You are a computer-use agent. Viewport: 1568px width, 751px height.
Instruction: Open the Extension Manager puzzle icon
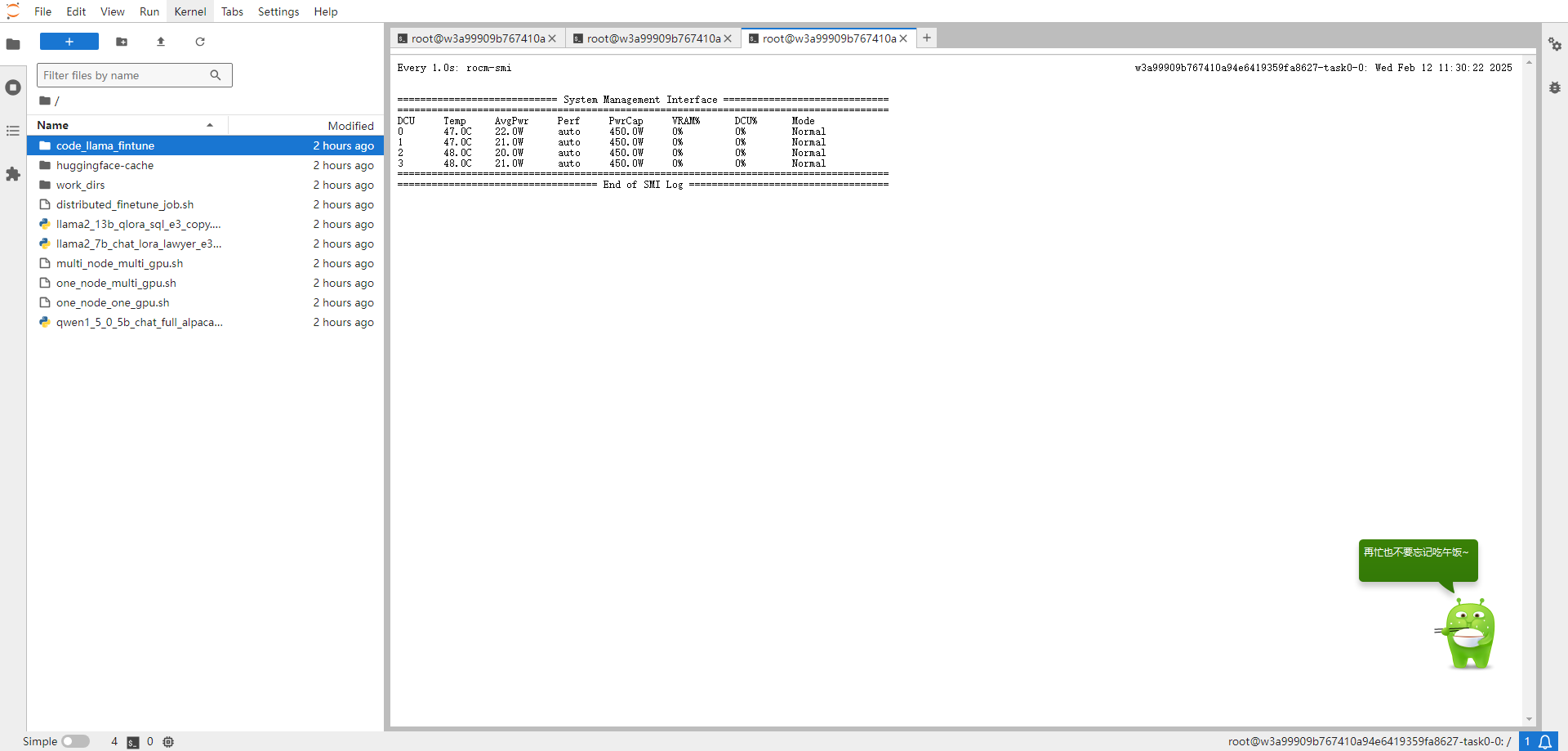click(x=13, y=174)
